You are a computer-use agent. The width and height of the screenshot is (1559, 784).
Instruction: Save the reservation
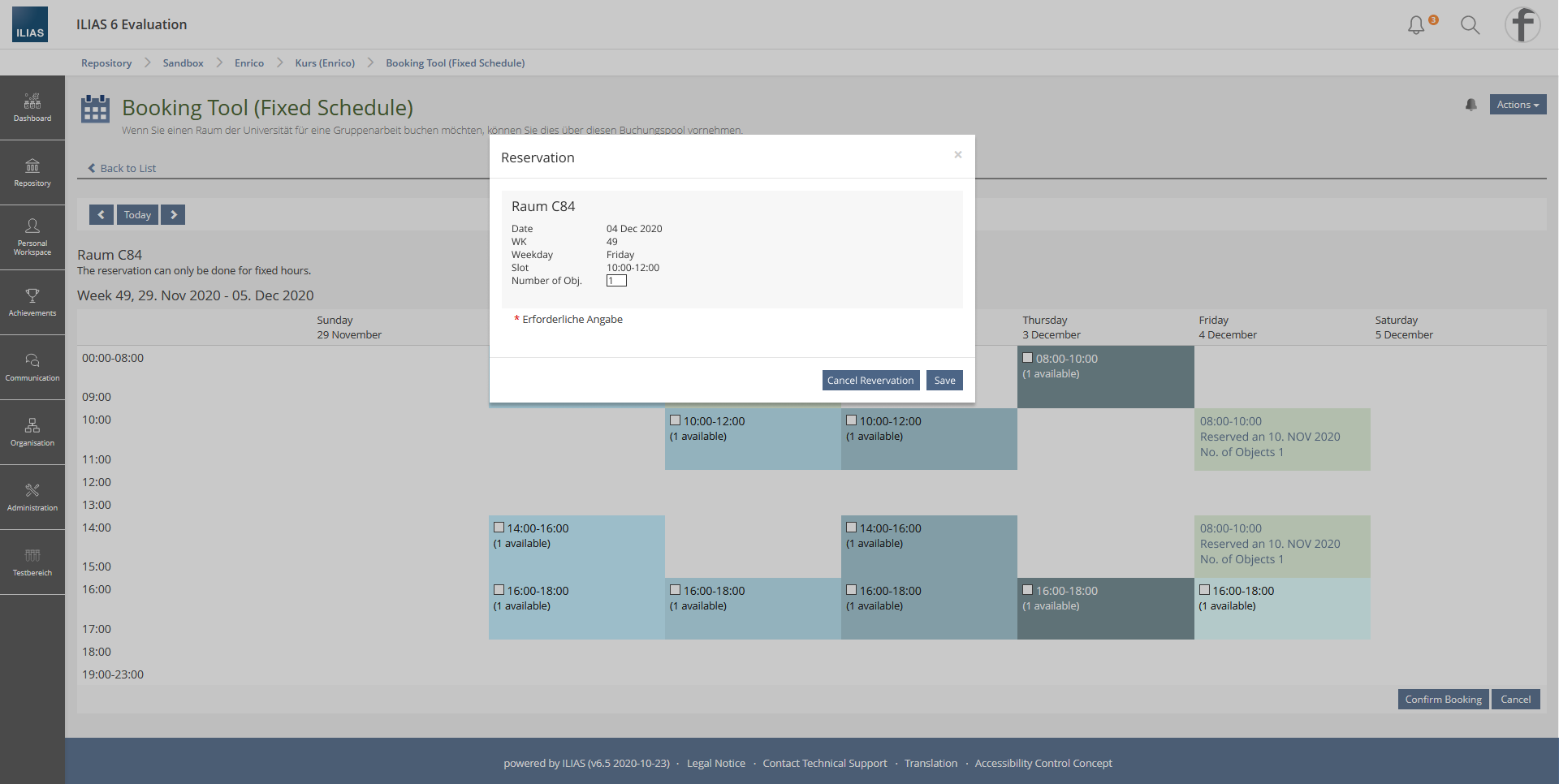(x=944, y=381)
